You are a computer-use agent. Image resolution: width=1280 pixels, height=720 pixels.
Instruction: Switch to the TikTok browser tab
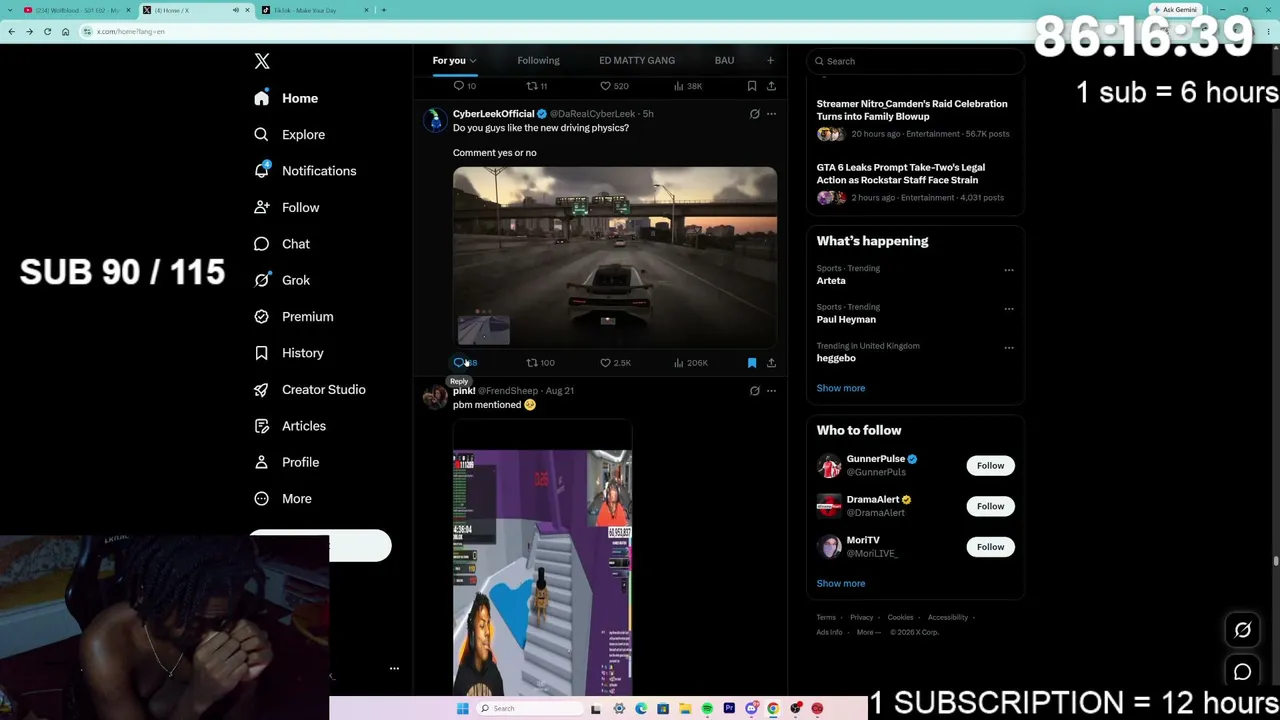pos(316,10)
